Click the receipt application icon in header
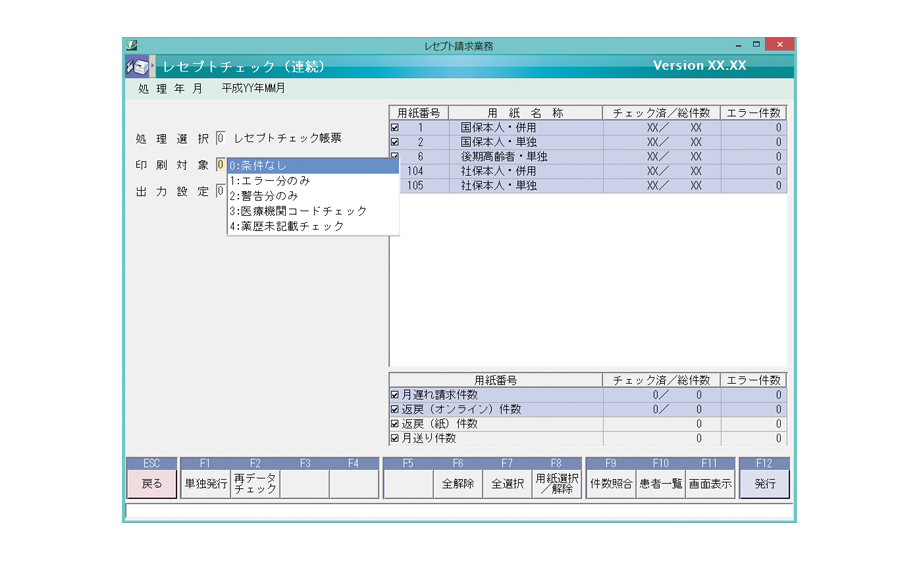This screenshot has height=570, width=920. coord(136,66)
